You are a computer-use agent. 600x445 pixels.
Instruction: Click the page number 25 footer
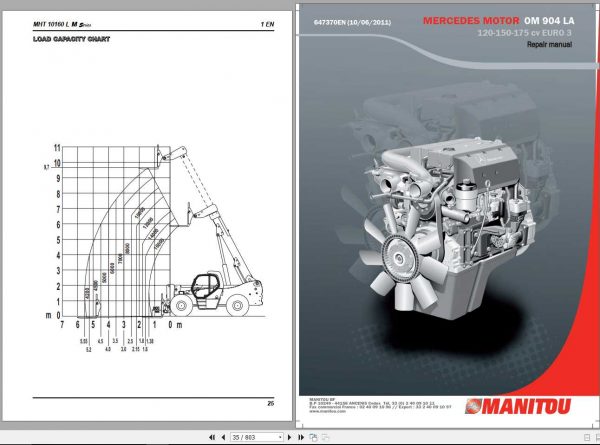pos(271,403)
